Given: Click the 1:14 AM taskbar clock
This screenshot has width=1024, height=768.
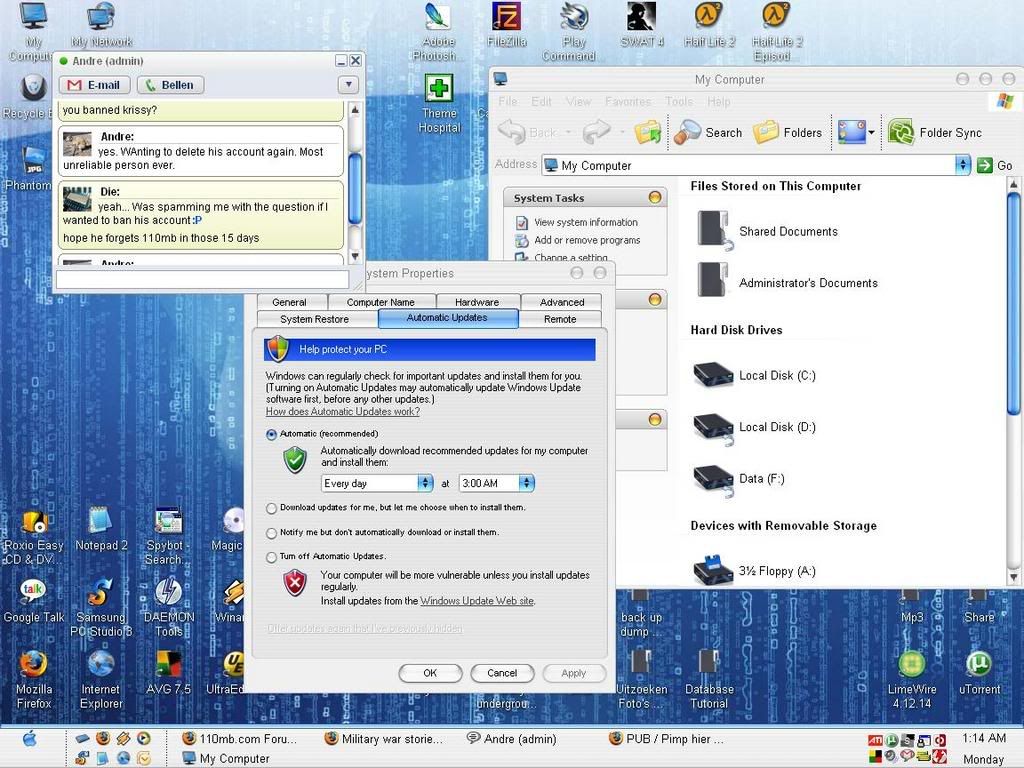Looking at the screenshot, I should pyautogui.click(x=984, y=738).
